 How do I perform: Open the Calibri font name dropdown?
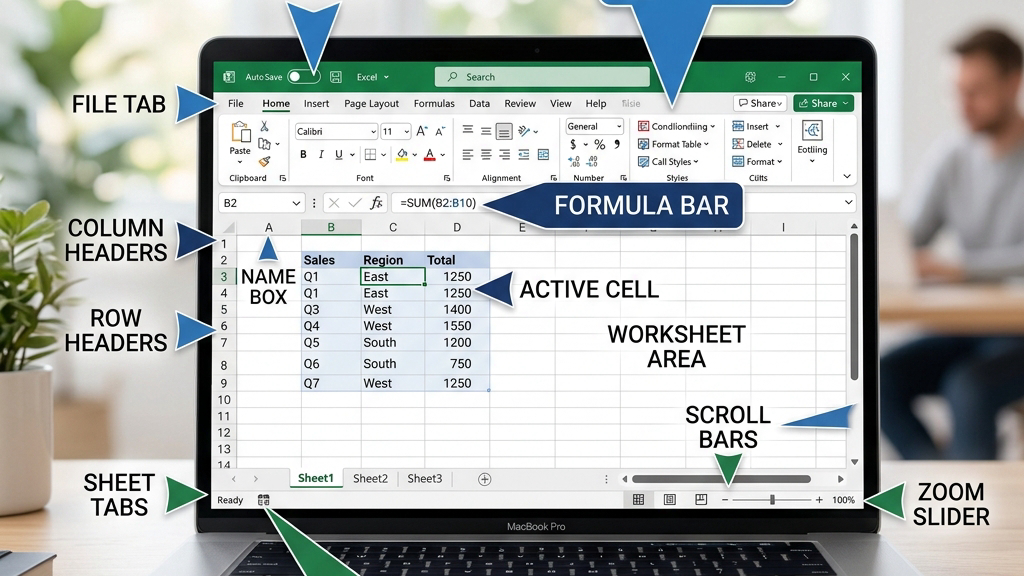336,131
